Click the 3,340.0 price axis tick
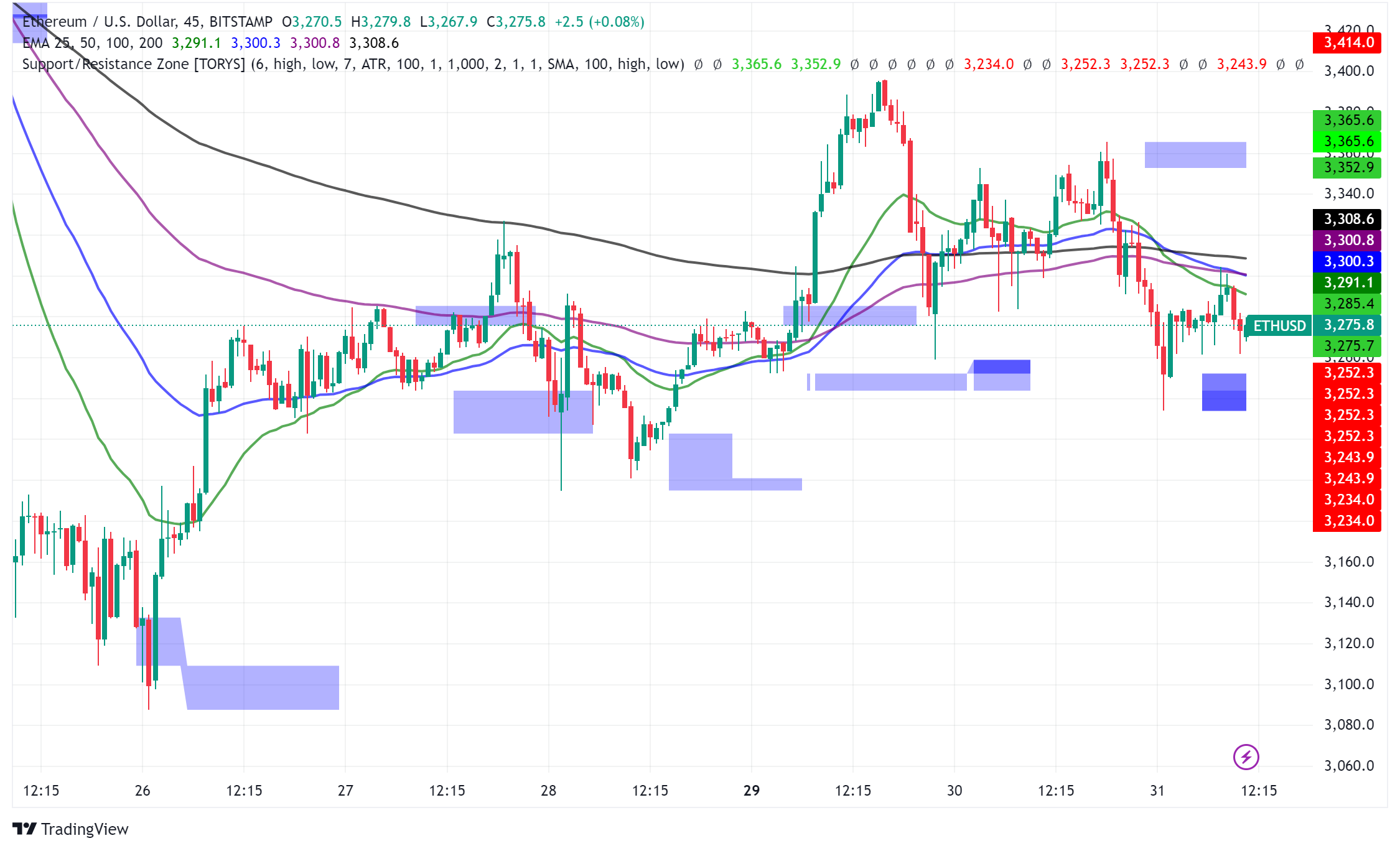Viewport: 1400px width, 851px height. point(1349,193)
